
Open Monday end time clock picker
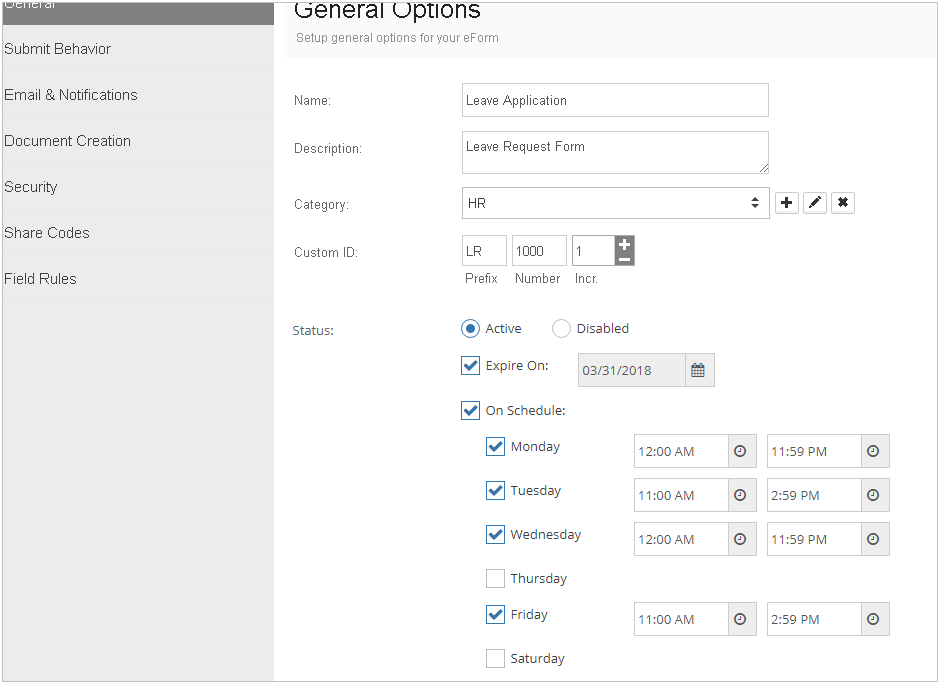pyautogui.click(x=873, y=451)
